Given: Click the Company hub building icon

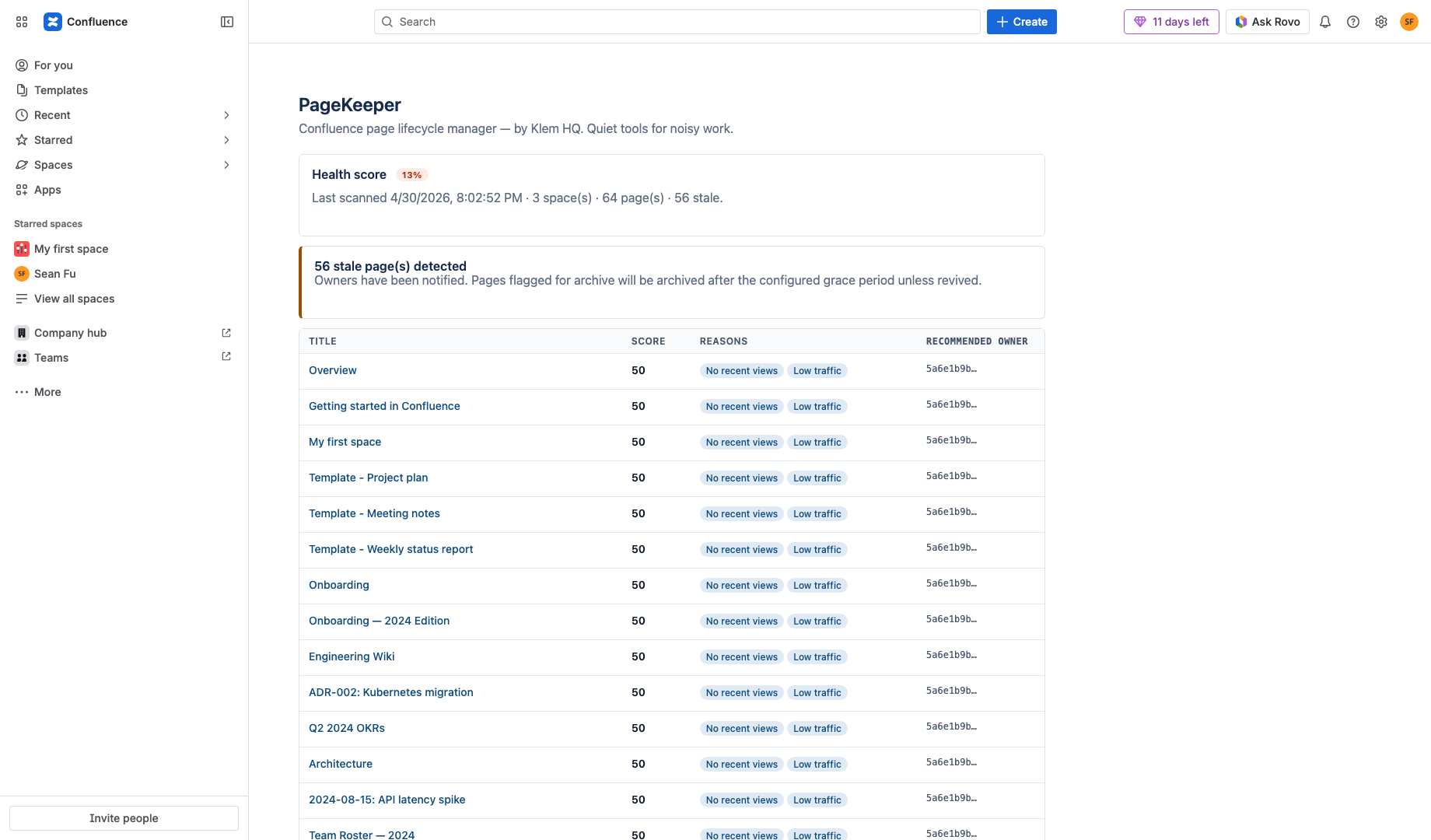Looking at the screenshot, I should pos(22,333).
